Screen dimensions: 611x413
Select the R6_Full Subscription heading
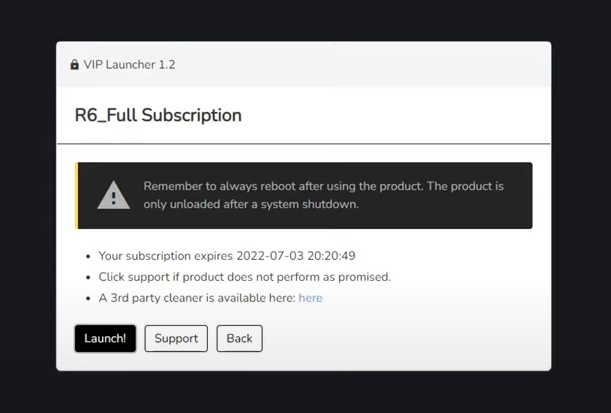click(x=158, y=115)
